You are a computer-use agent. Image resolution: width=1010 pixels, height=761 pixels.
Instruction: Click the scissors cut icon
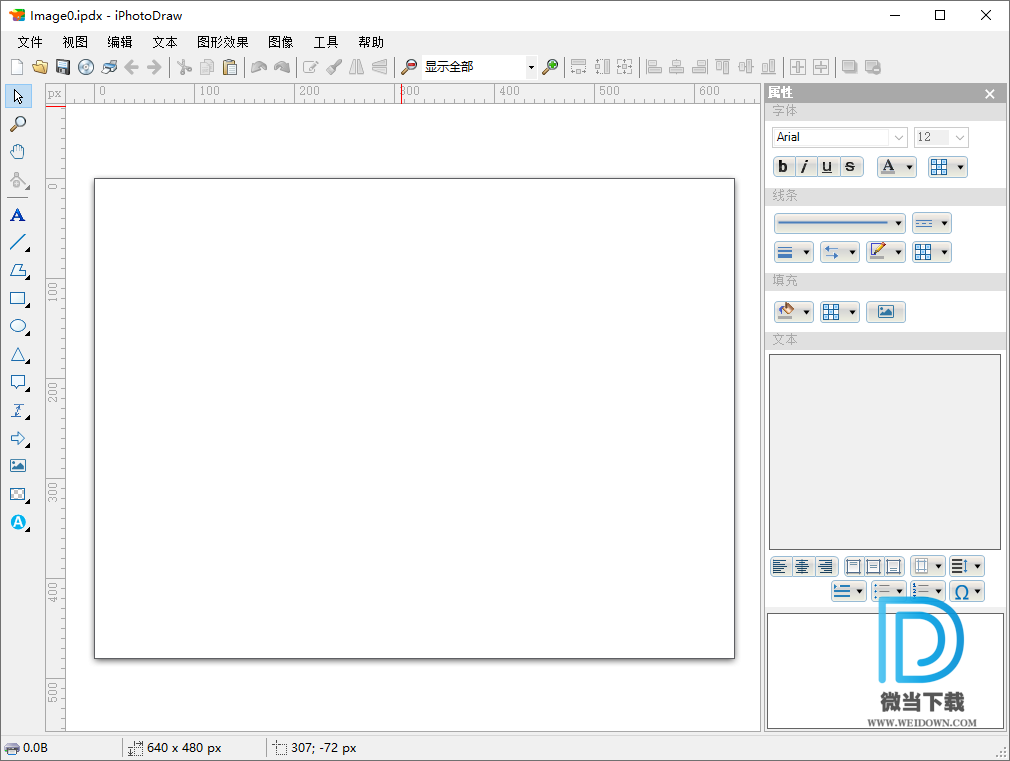[x=184, y=67]
